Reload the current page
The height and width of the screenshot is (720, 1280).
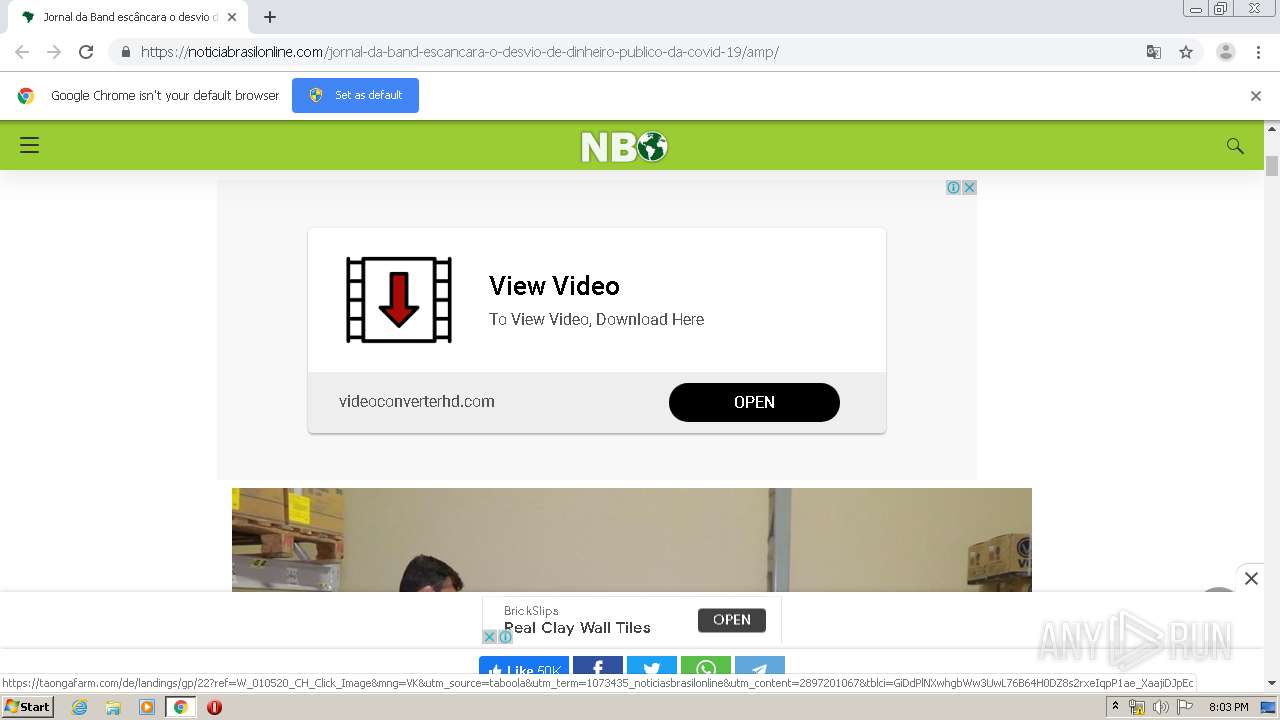pyautogui.click(x=86, y=52)
